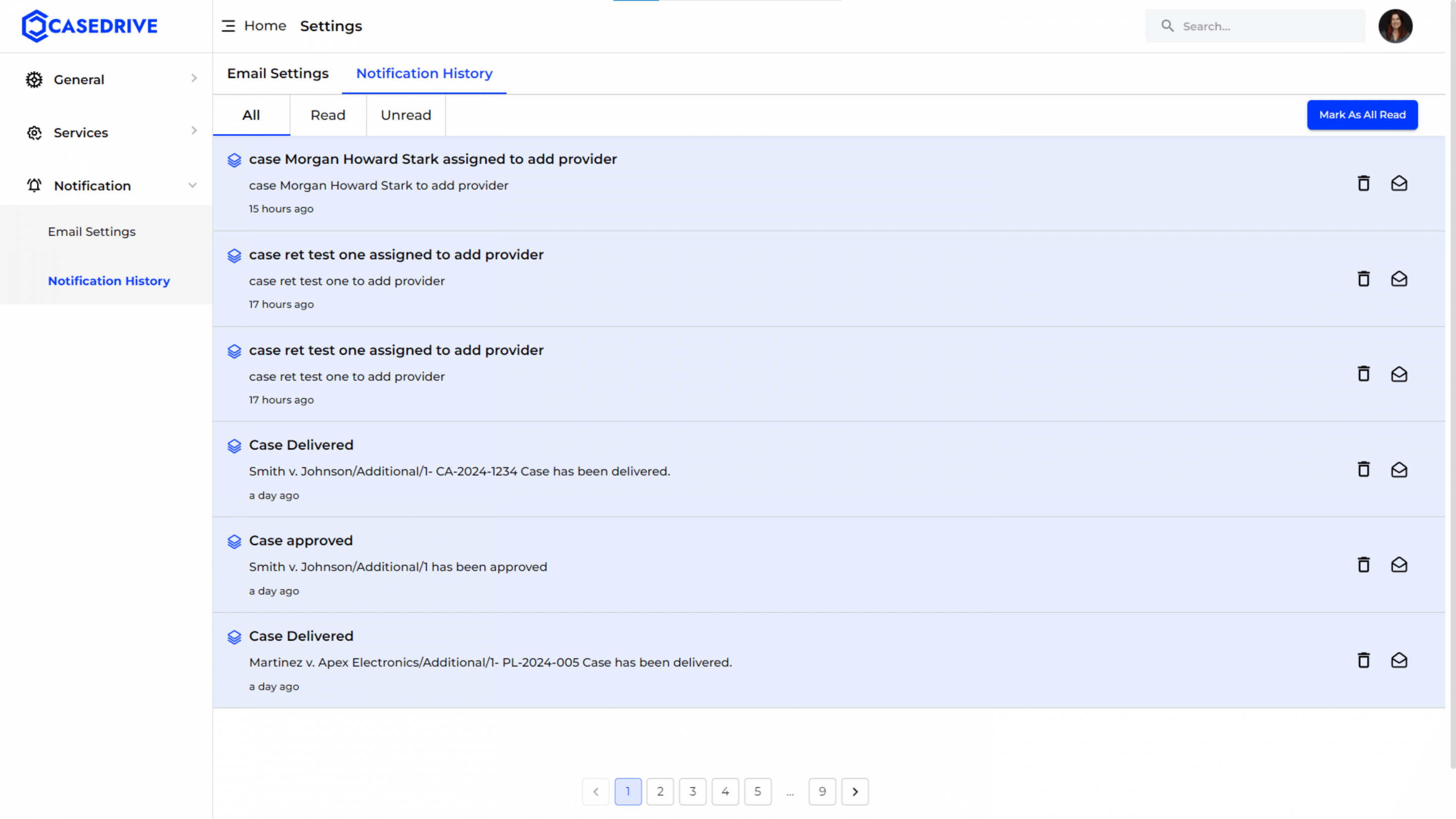Toggle the hamburger menu icon
Viewport: 1456px width, 819px height.
tap(228, 26)
